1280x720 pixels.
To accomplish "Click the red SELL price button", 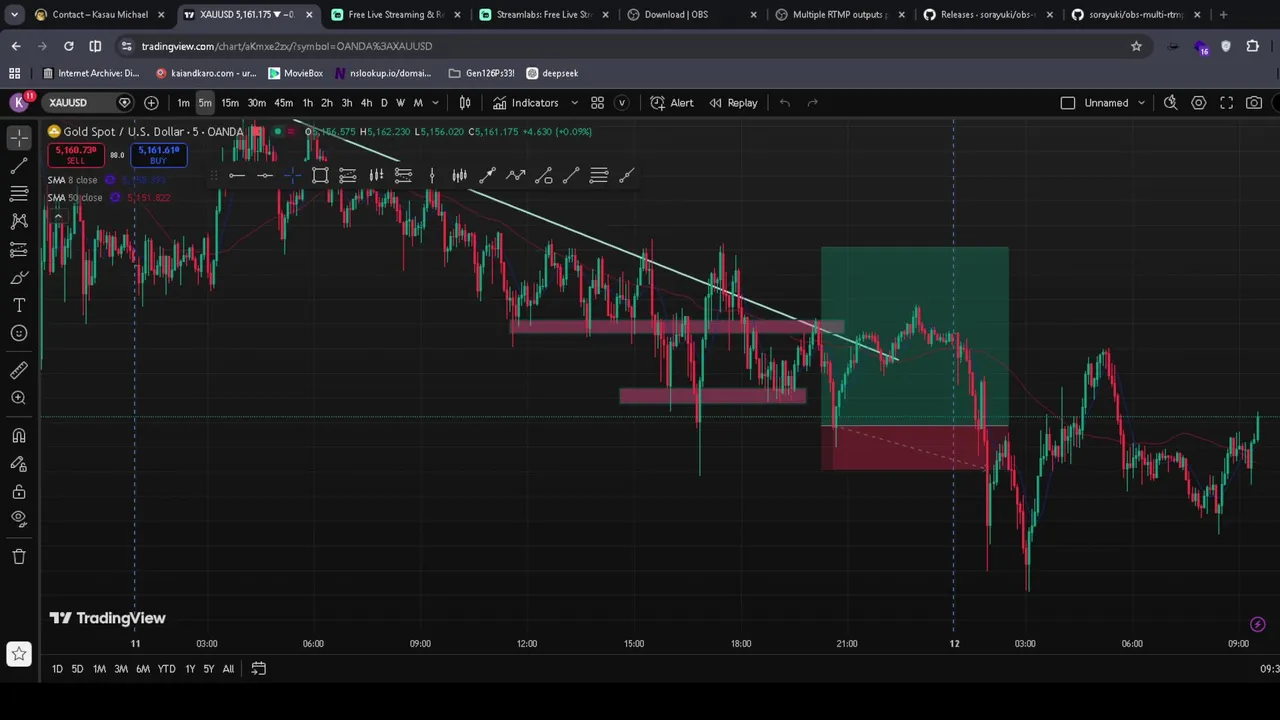I will (75, 155).
